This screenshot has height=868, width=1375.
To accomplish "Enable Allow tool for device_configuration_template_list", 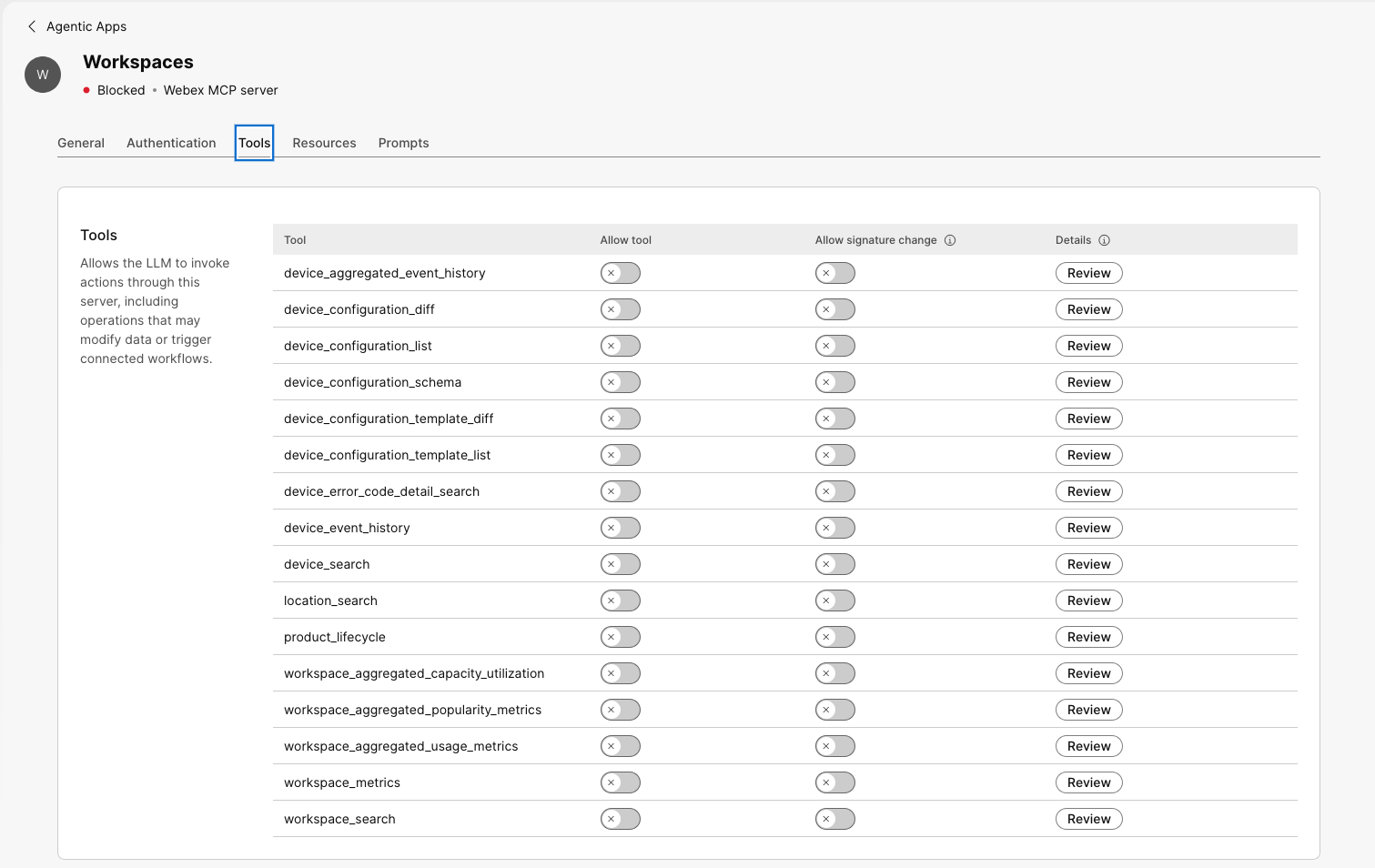I will [621, 455].
